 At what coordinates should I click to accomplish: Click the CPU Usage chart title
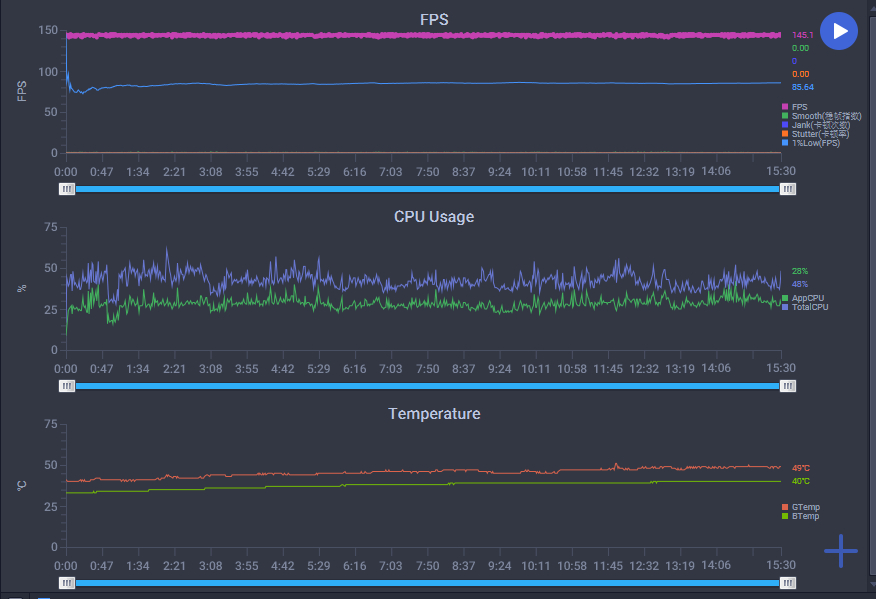[434, 216]
